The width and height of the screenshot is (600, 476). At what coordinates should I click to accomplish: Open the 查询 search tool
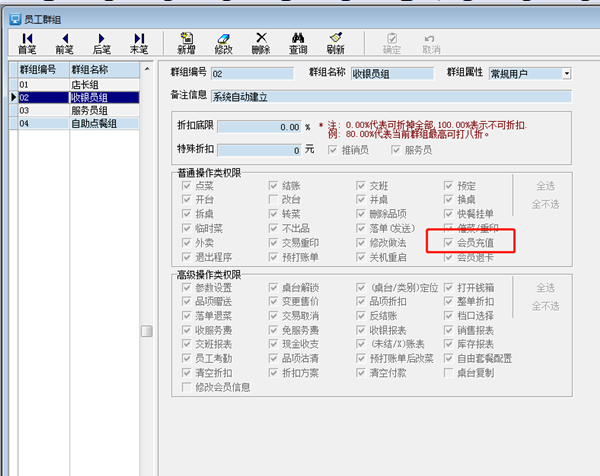298,42
